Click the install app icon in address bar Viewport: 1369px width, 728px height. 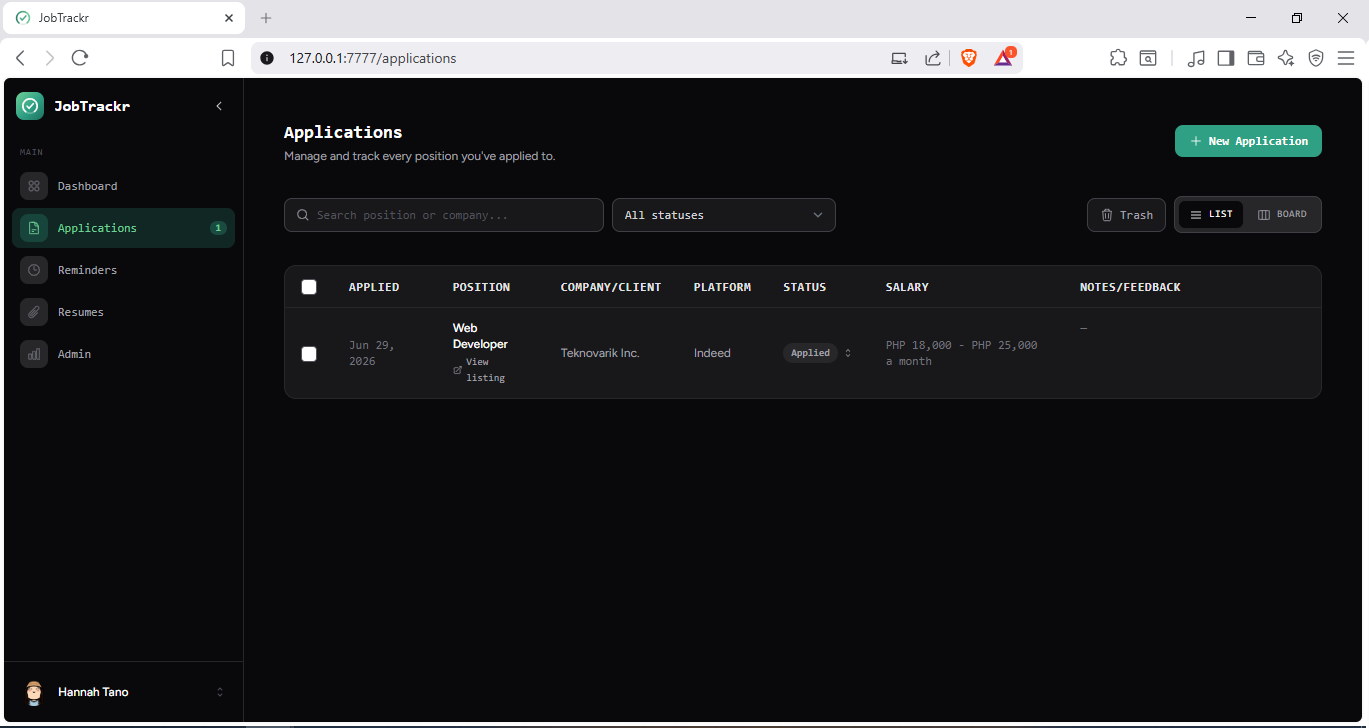pyautogui.click(x=899, y=58)
